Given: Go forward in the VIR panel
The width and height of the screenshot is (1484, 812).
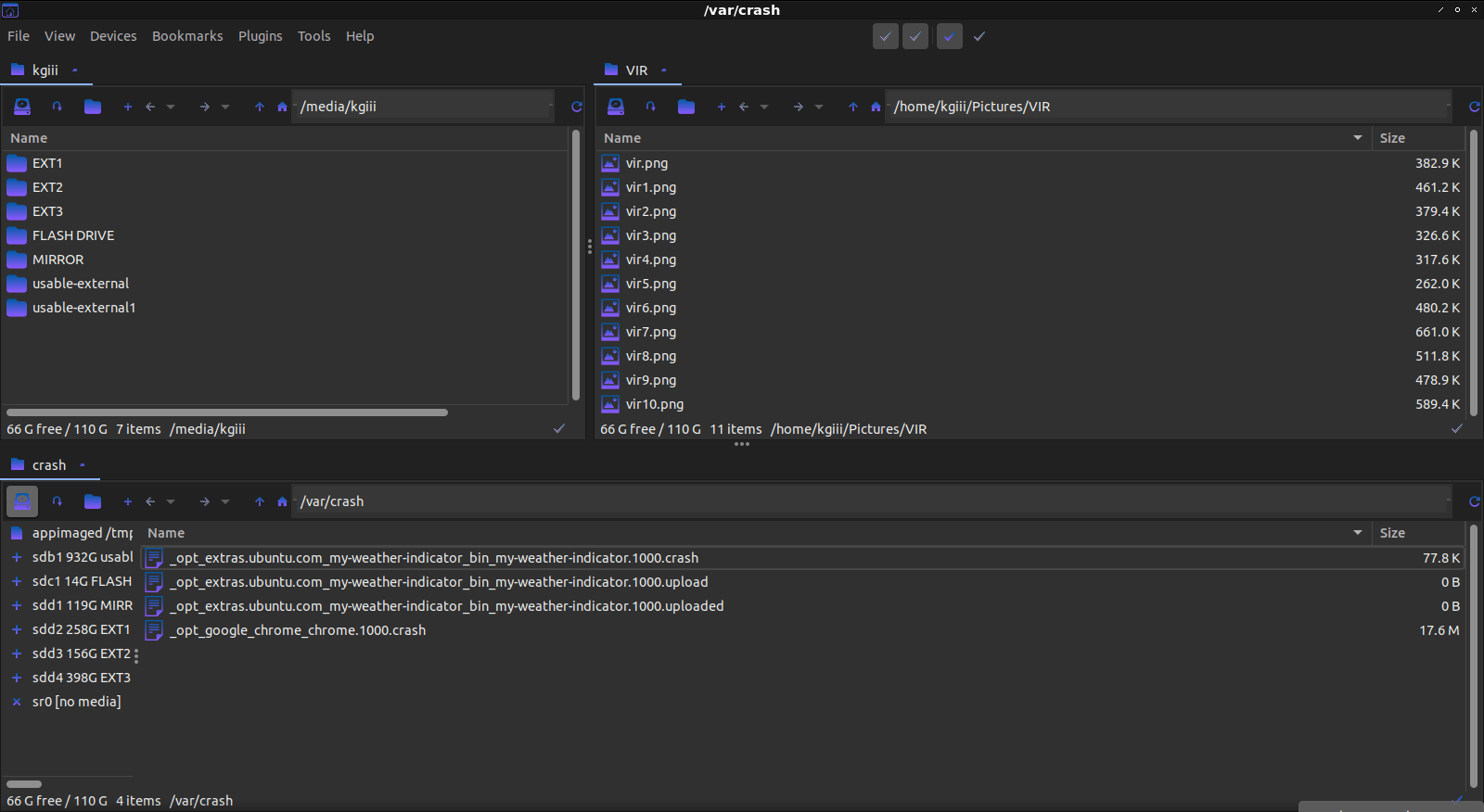Looking at the screenshot, I should 799,107.
